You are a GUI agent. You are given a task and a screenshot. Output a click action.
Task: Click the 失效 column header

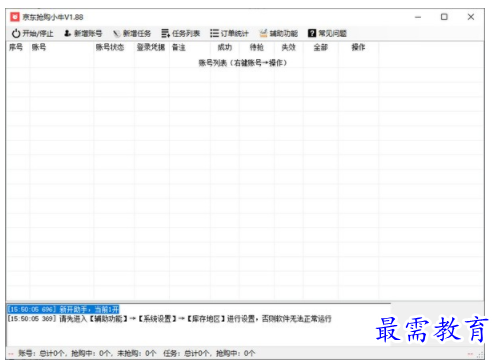point(289,47)
